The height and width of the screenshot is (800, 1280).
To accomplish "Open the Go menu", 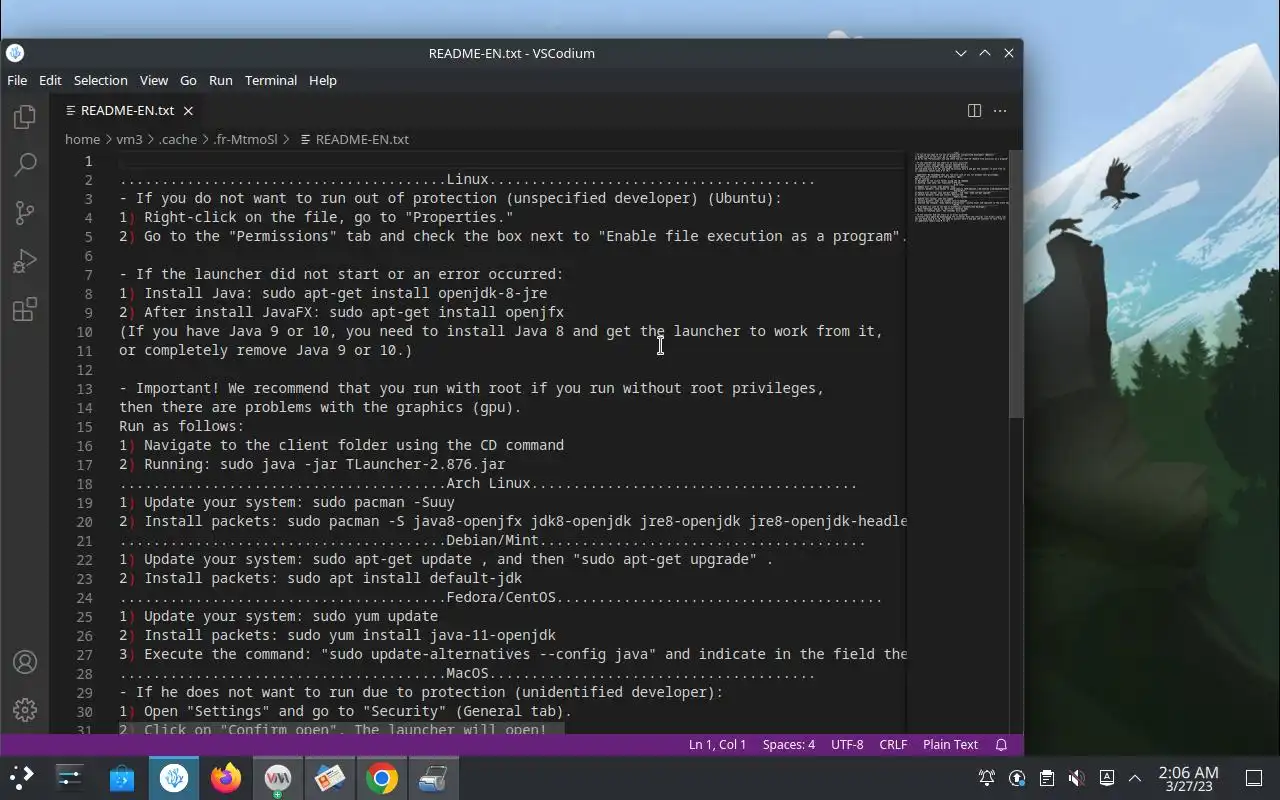I will coord(188,80).
